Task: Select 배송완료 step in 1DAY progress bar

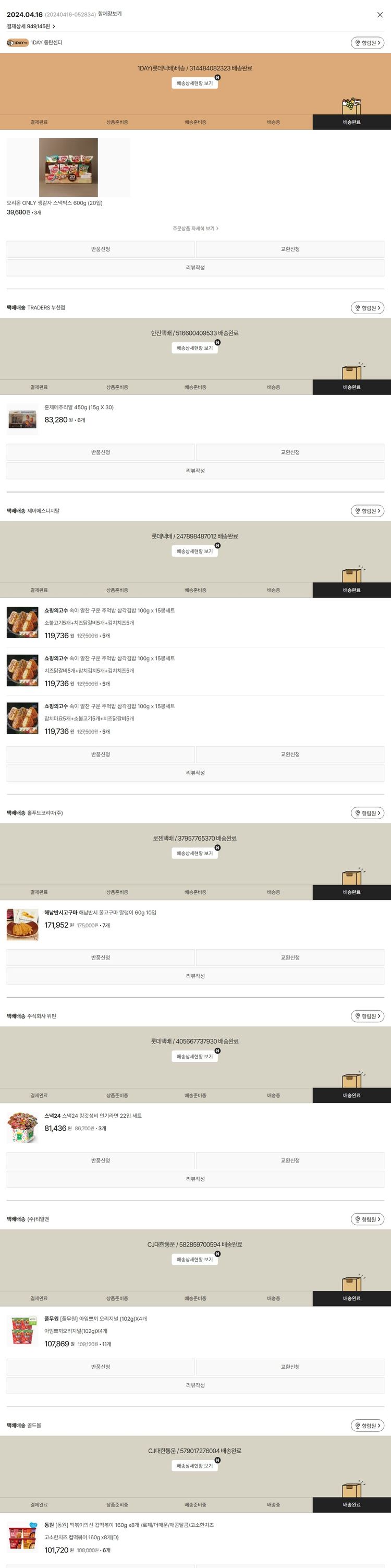Action: [x=351, y=122]
